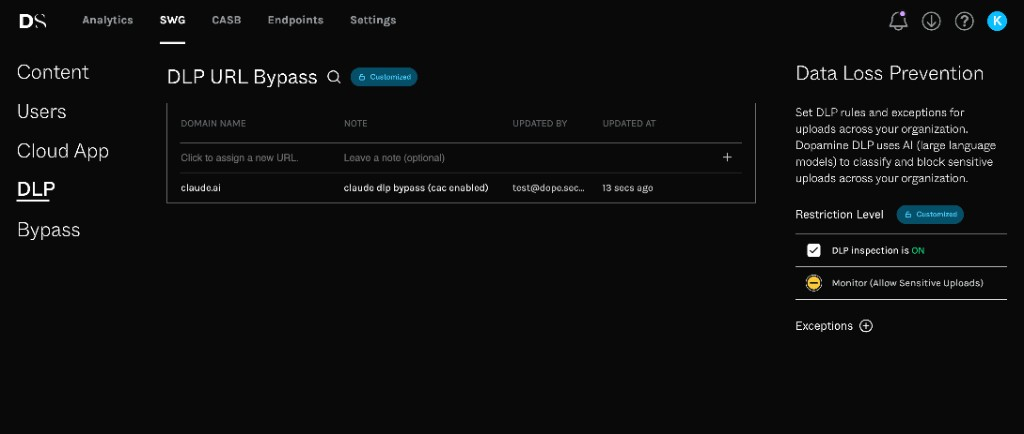Image resolution: width=1024 pixels, height=434 pixels.
Task: Click the Customized badge beside Restriction Level
Action: (x=930, y=214)
